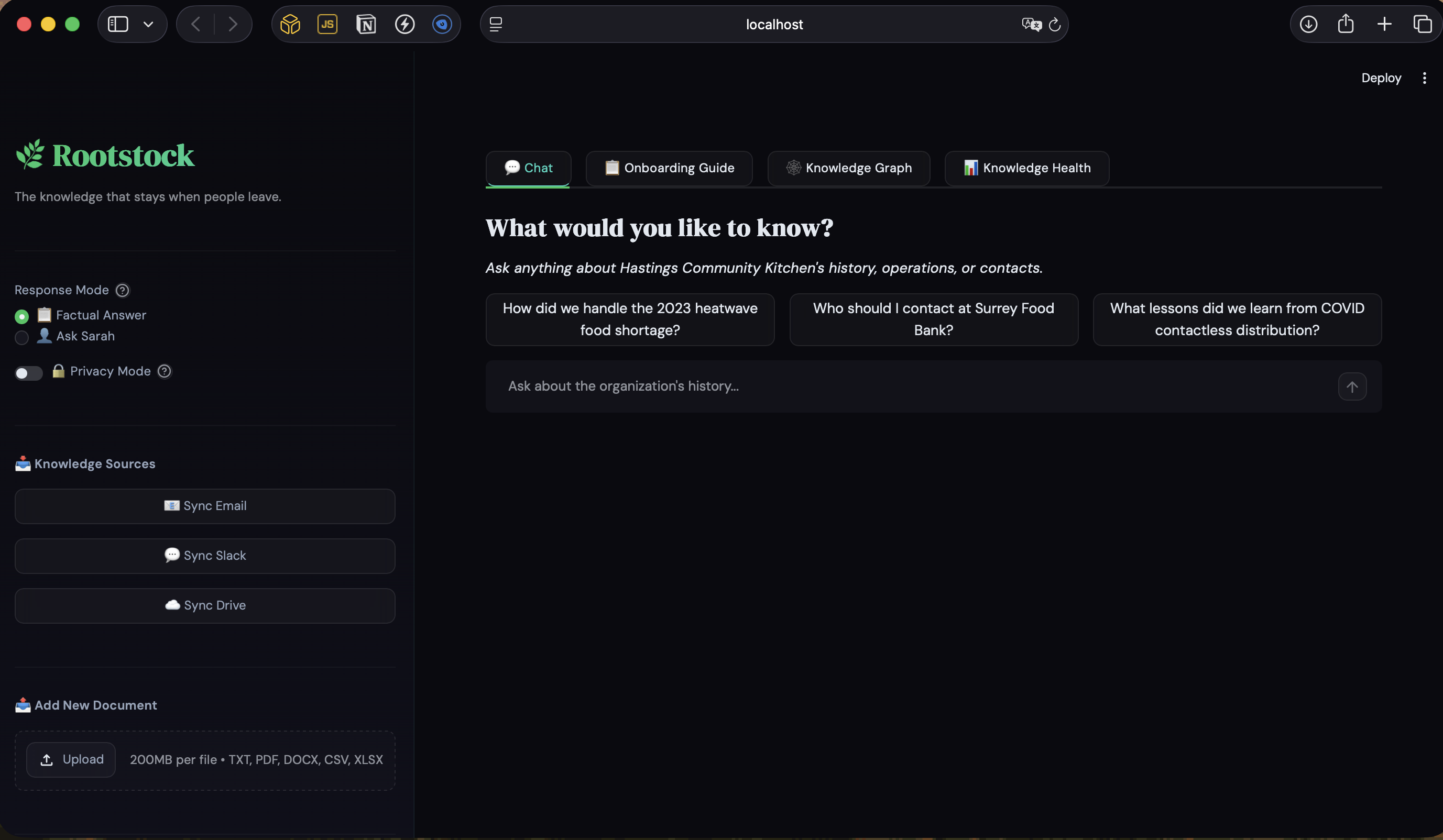
Task: Click the Notion extension icon in toolbar
Action: (366, 24)
